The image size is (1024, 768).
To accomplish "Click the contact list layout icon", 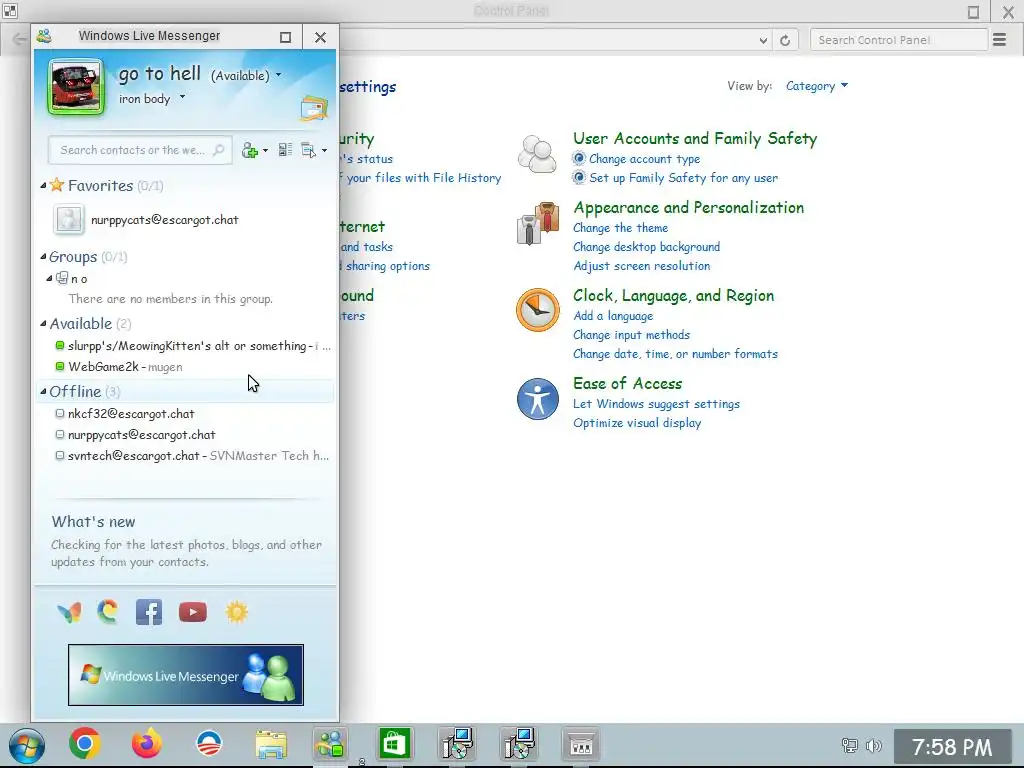I will tap(285, 150).
